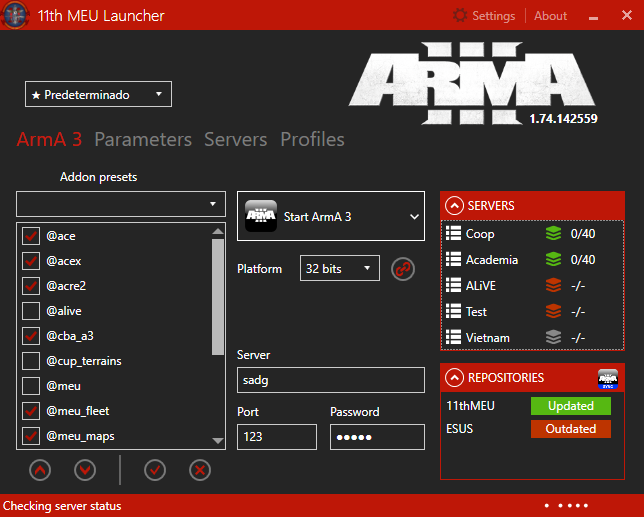Click the Outdated status for ESUS
The width and height of the screenshot is (644, 517).
coord(571,429)
